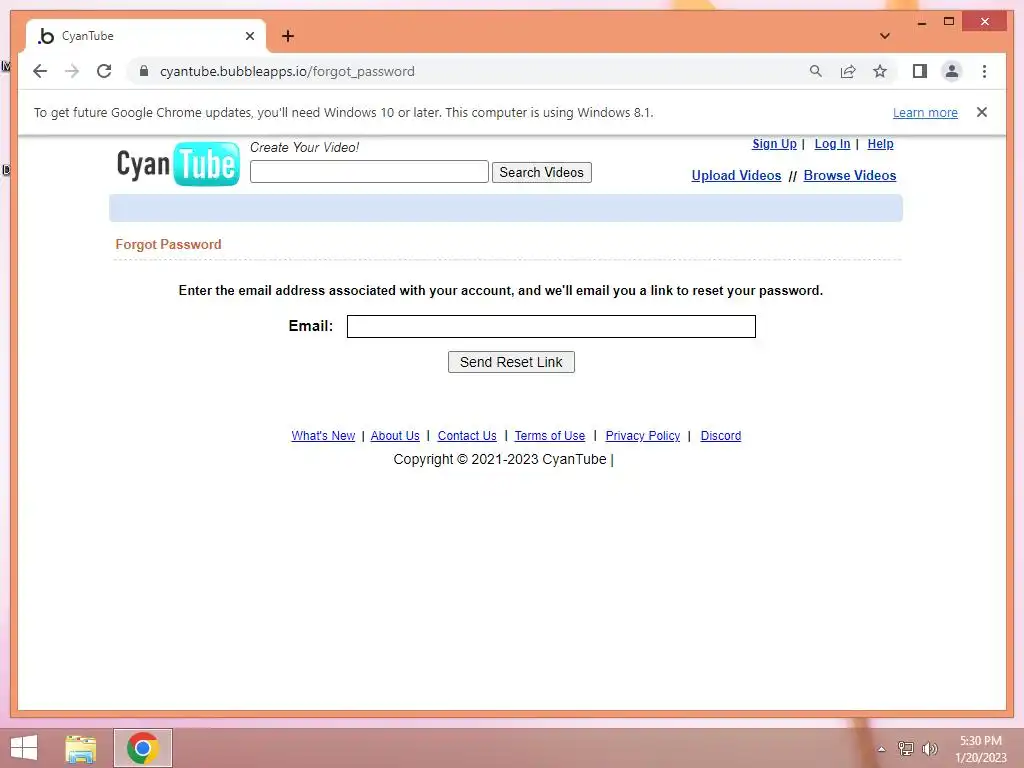Click the browser forward arrow

pos(72,71)
